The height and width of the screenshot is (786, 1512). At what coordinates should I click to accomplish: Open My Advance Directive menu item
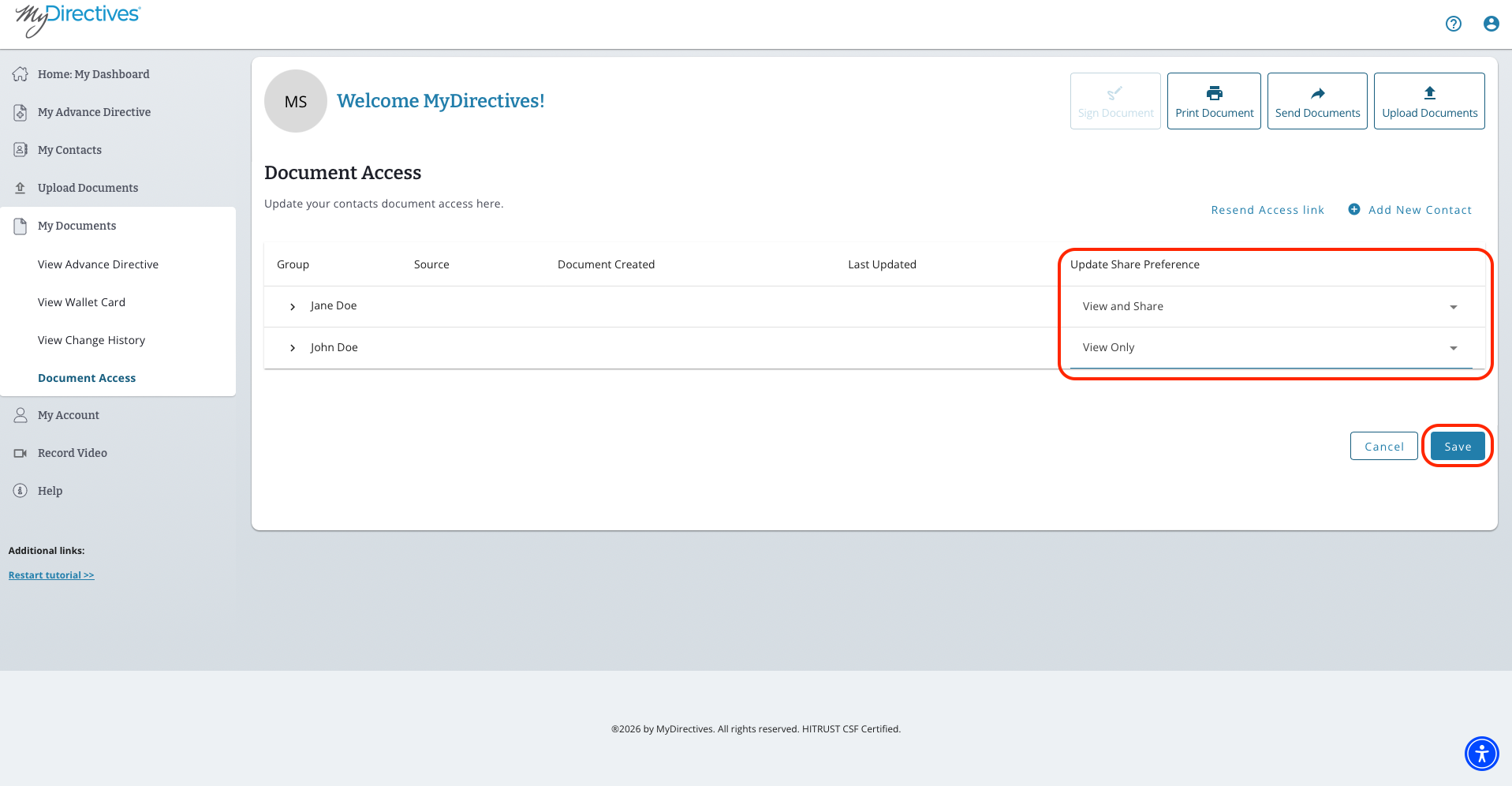click(x=95, y=112)
